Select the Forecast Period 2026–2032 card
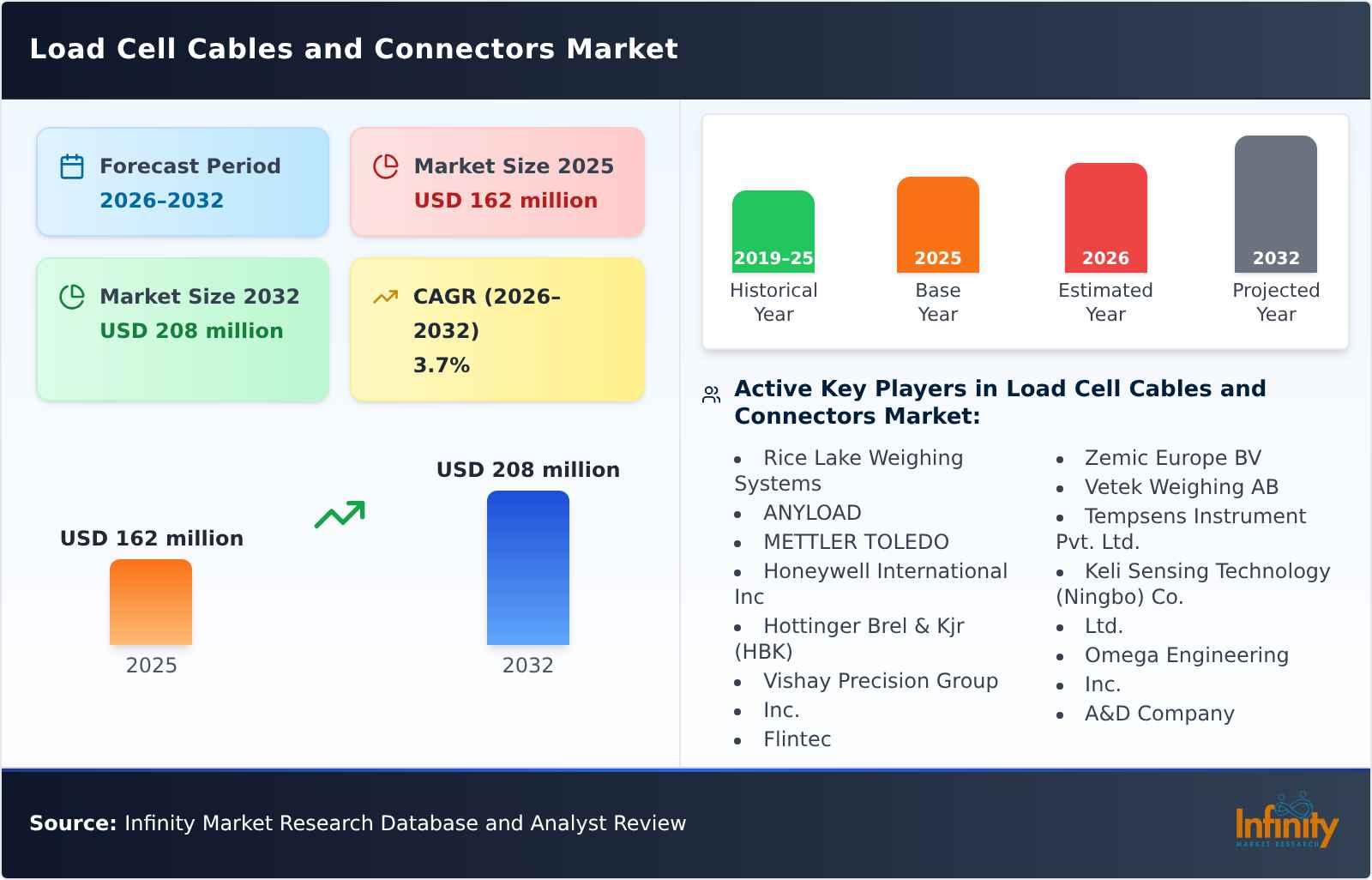Viewport: 1372px width, 880px height. coord(183,182)
